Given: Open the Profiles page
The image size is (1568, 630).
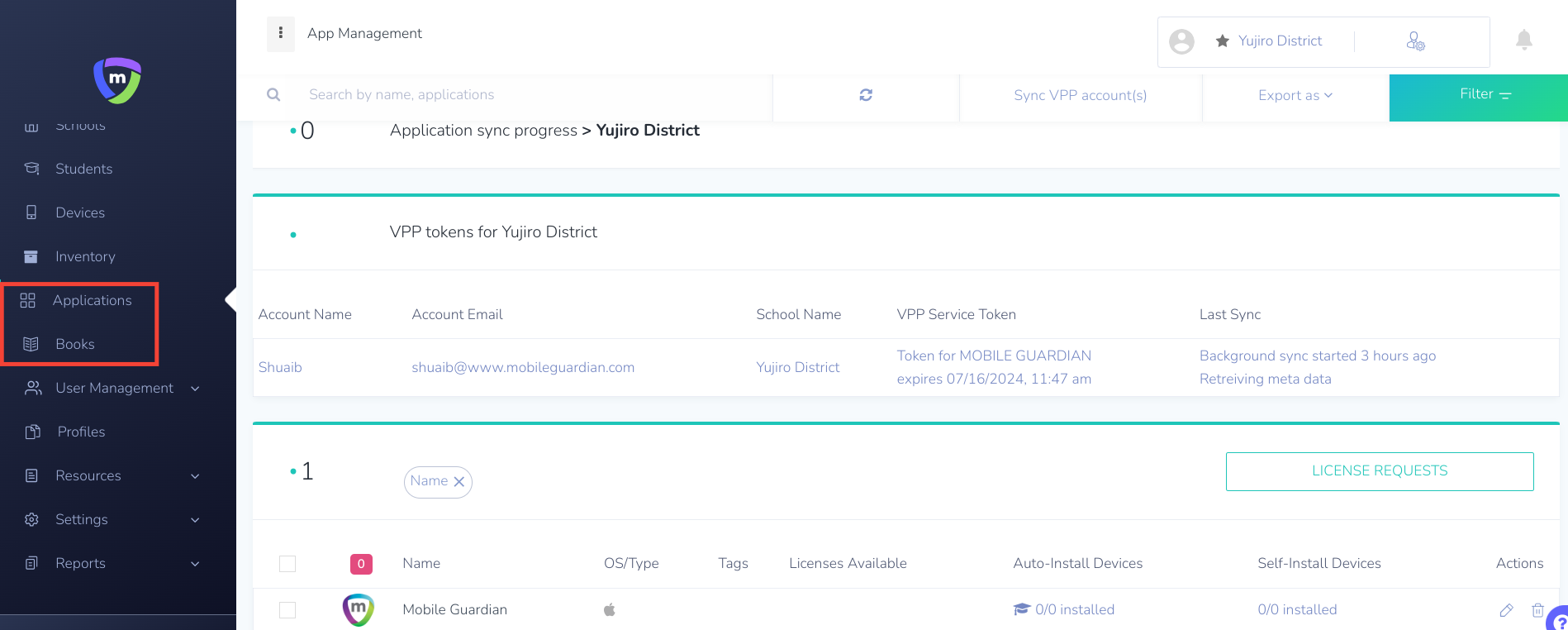Looking at the screenshot, I should point(82,432).
